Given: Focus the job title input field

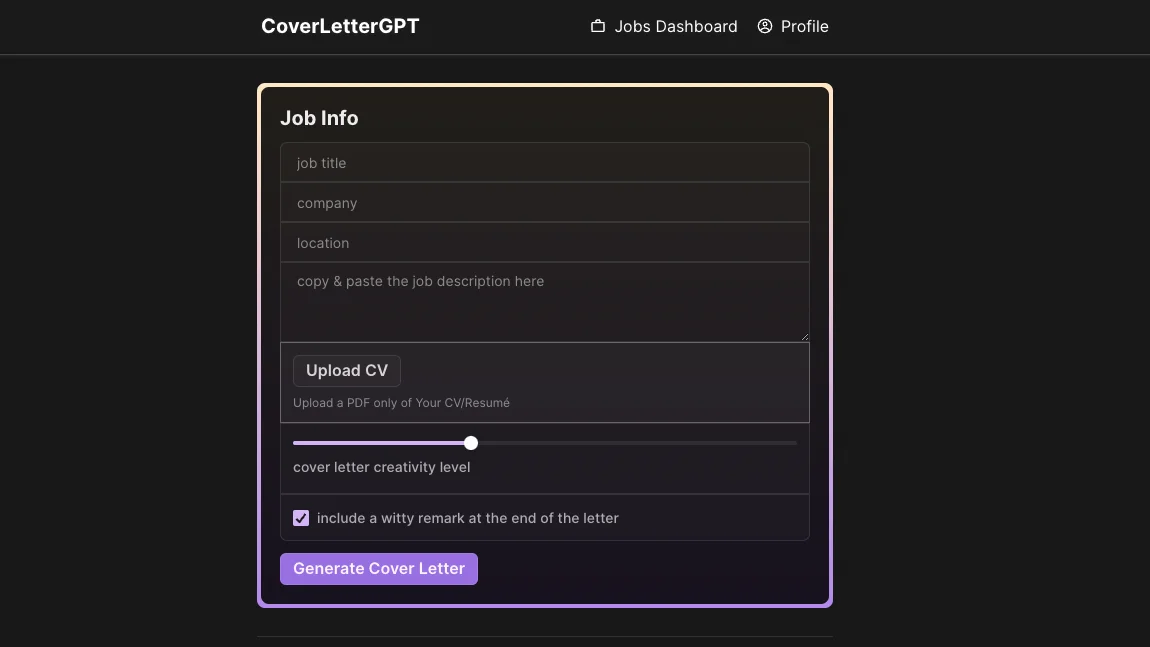Looking at the screenshot, I should click(545, 162).
